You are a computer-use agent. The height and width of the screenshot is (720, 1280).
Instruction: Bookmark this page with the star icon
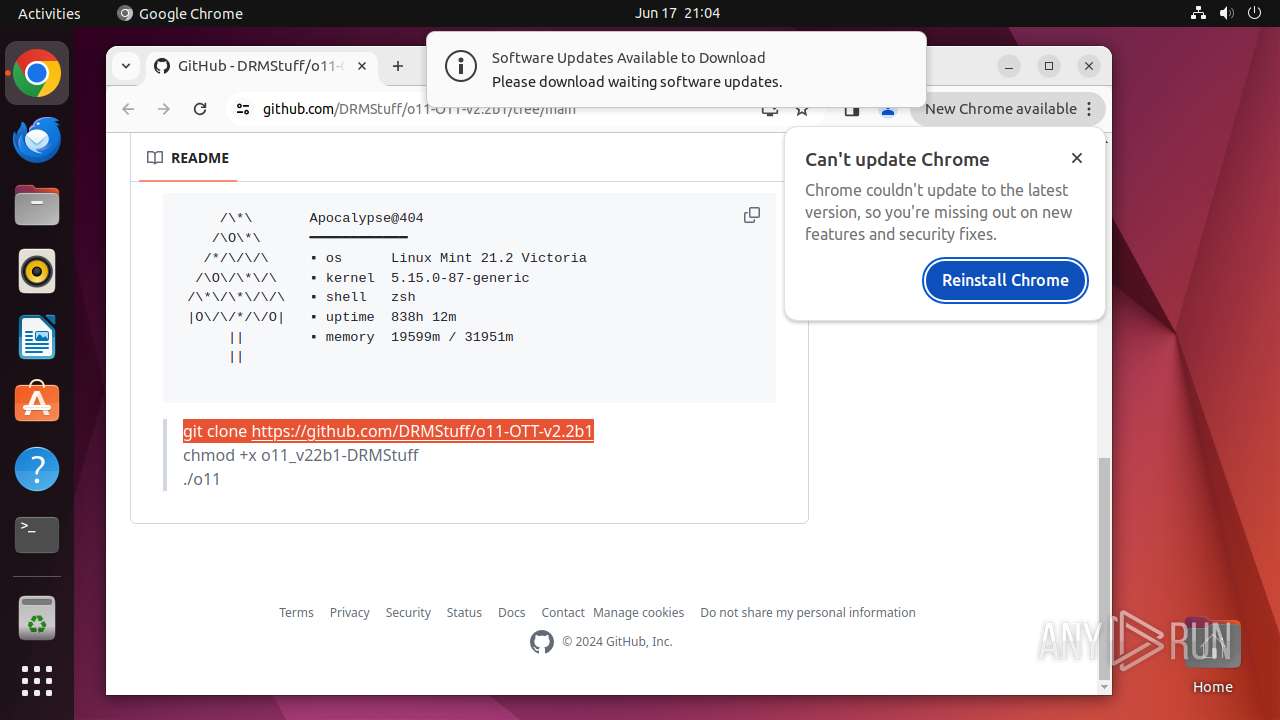(x=802, y=110)
